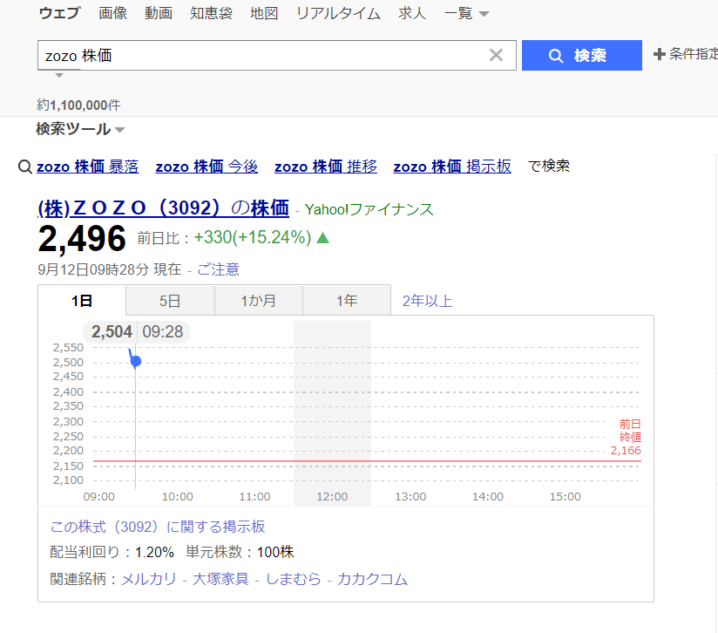
Task: Expand the 一覧 dropdown menu
Action: pos(466,14)
